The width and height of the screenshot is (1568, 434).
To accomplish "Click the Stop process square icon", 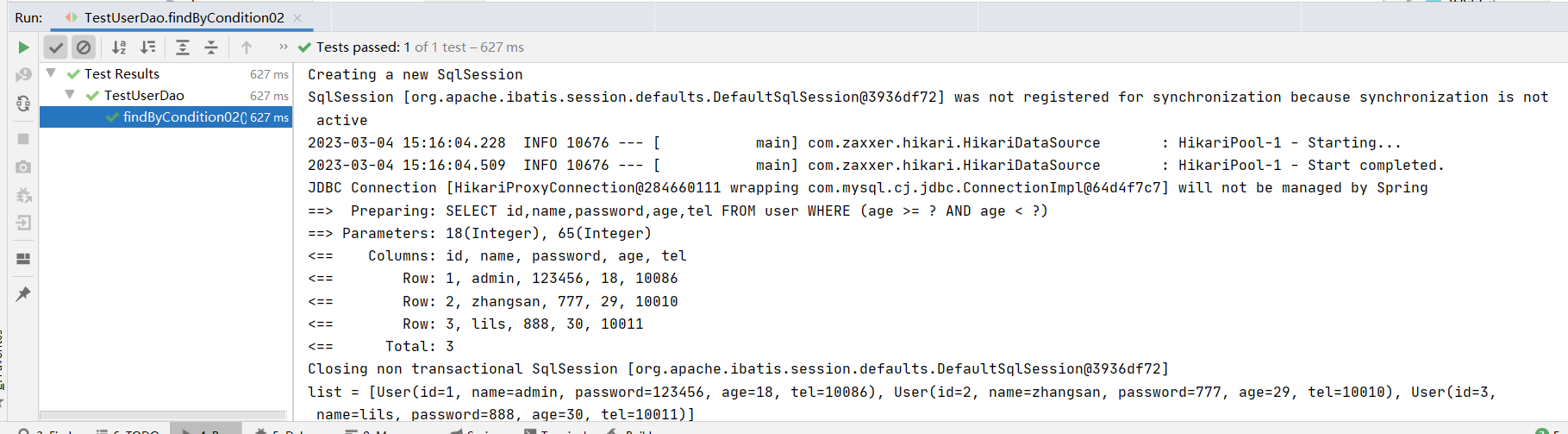I will (x=23, y=138).
